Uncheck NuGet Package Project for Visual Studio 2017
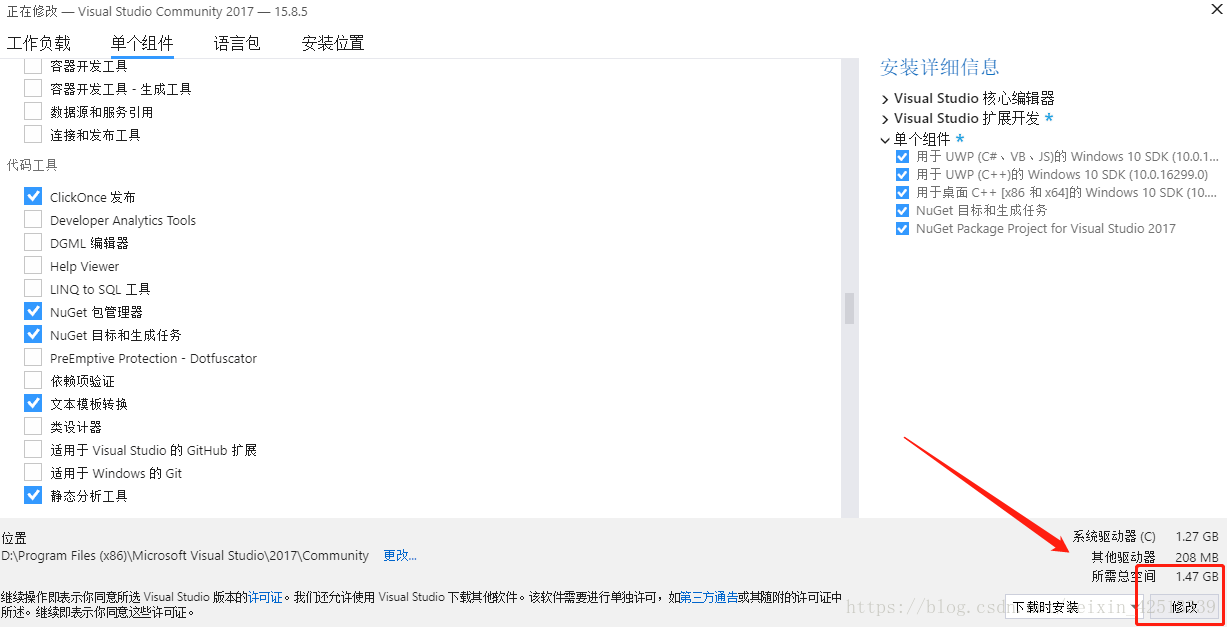Screen dimensions: 1227x627 pyautogui.click(x=903, y=229)
